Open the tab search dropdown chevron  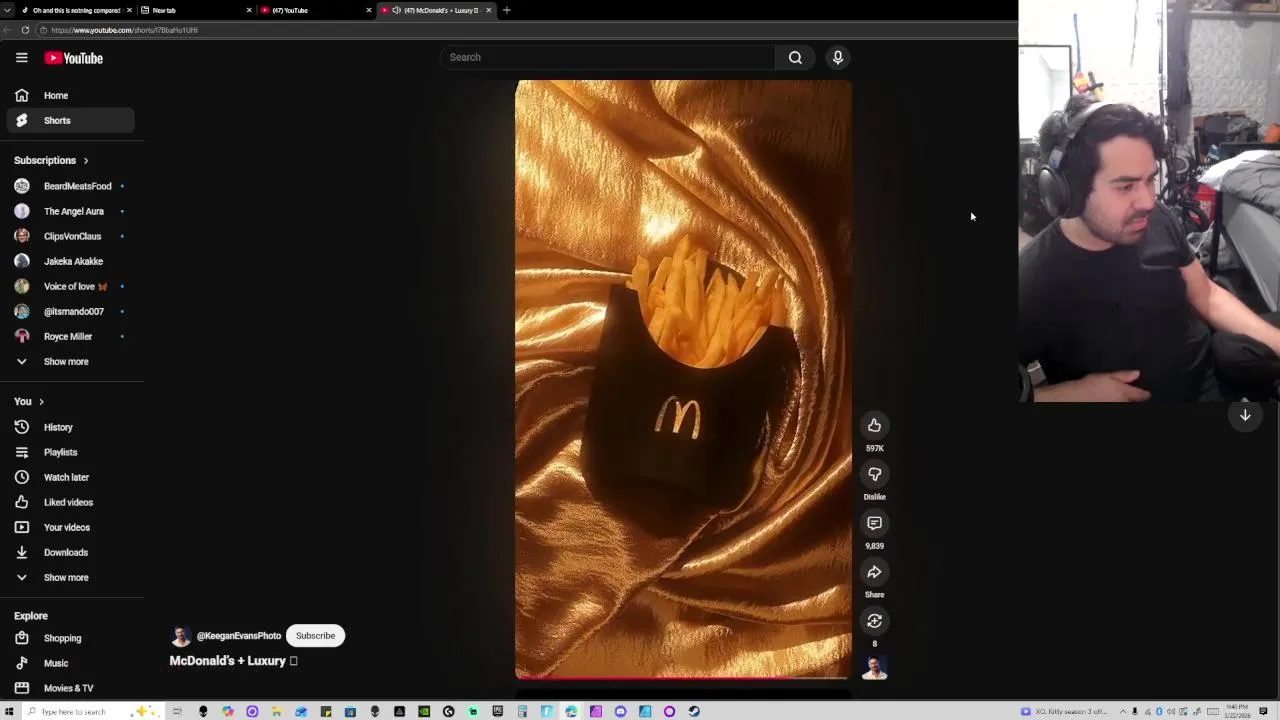8,10
